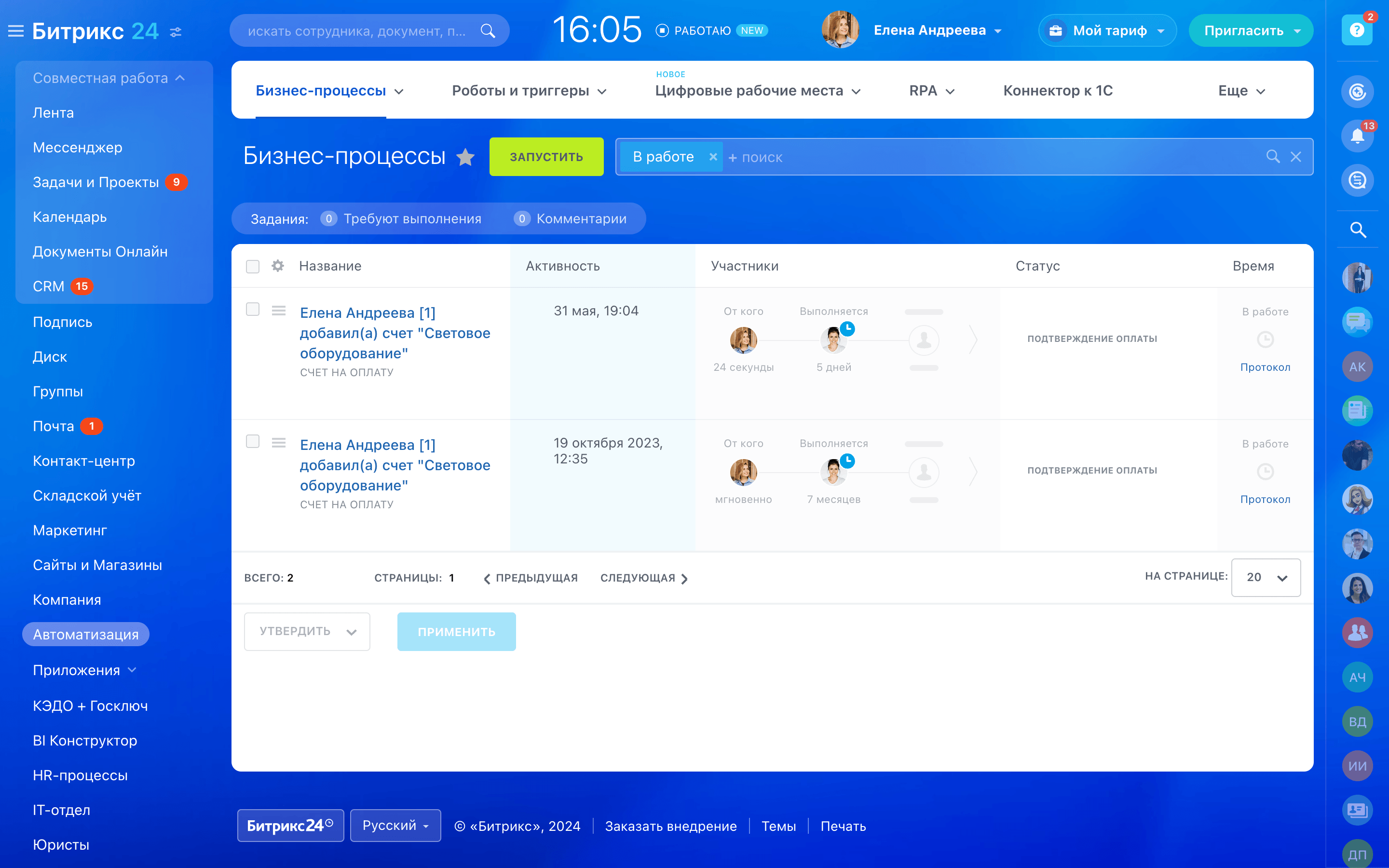Click the Выполняется avatar in 7 месяцев row
The height and width of the screenshot is (868, 1389).
[833, 473]
